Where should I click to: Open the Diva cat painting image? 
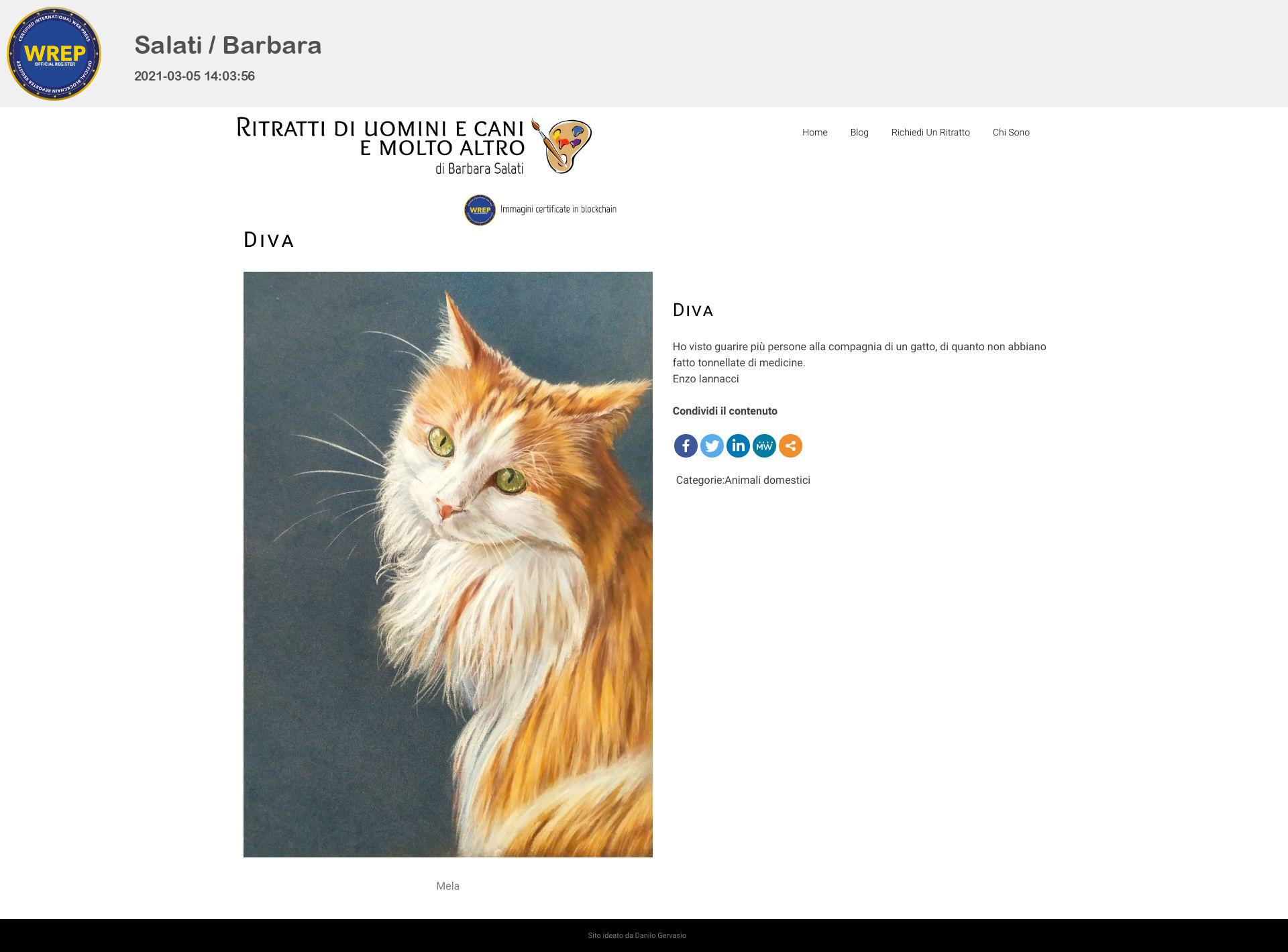pos(447,564)
